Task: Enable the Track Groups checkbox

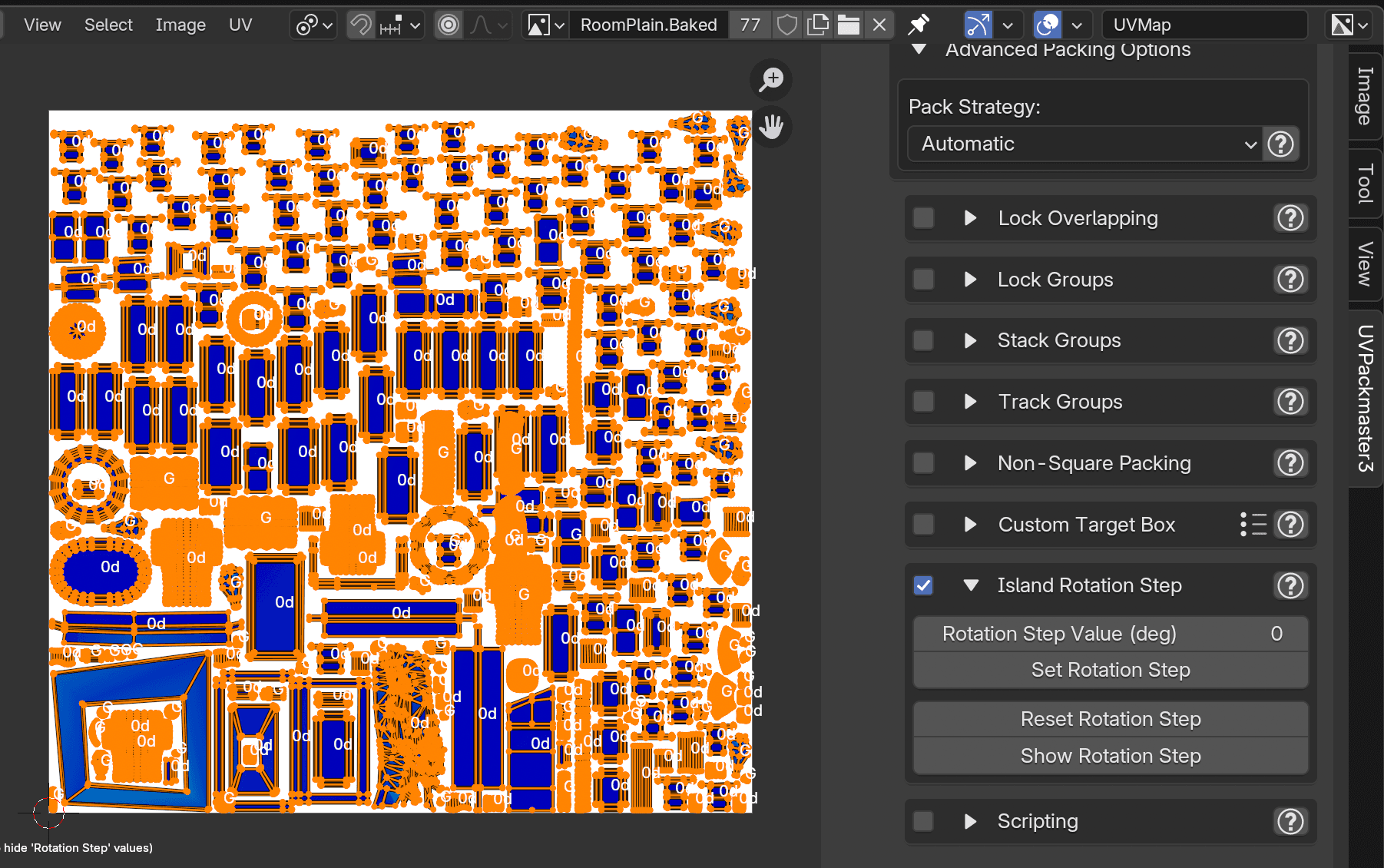Action: [924, 402]
